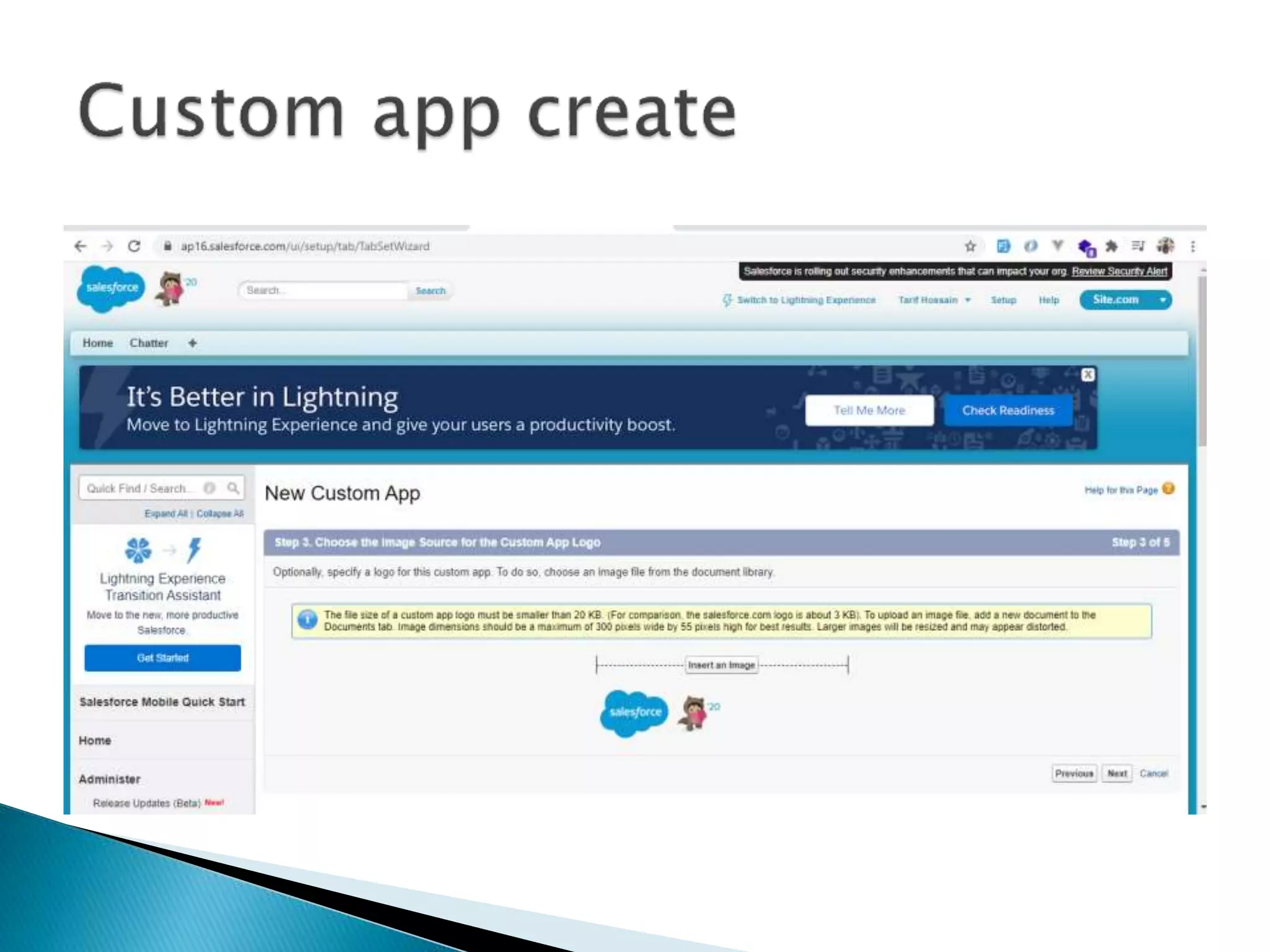Click the Quick Find magnifier icon
This screenshot has width=1270, height=952.
pos(233,488)
